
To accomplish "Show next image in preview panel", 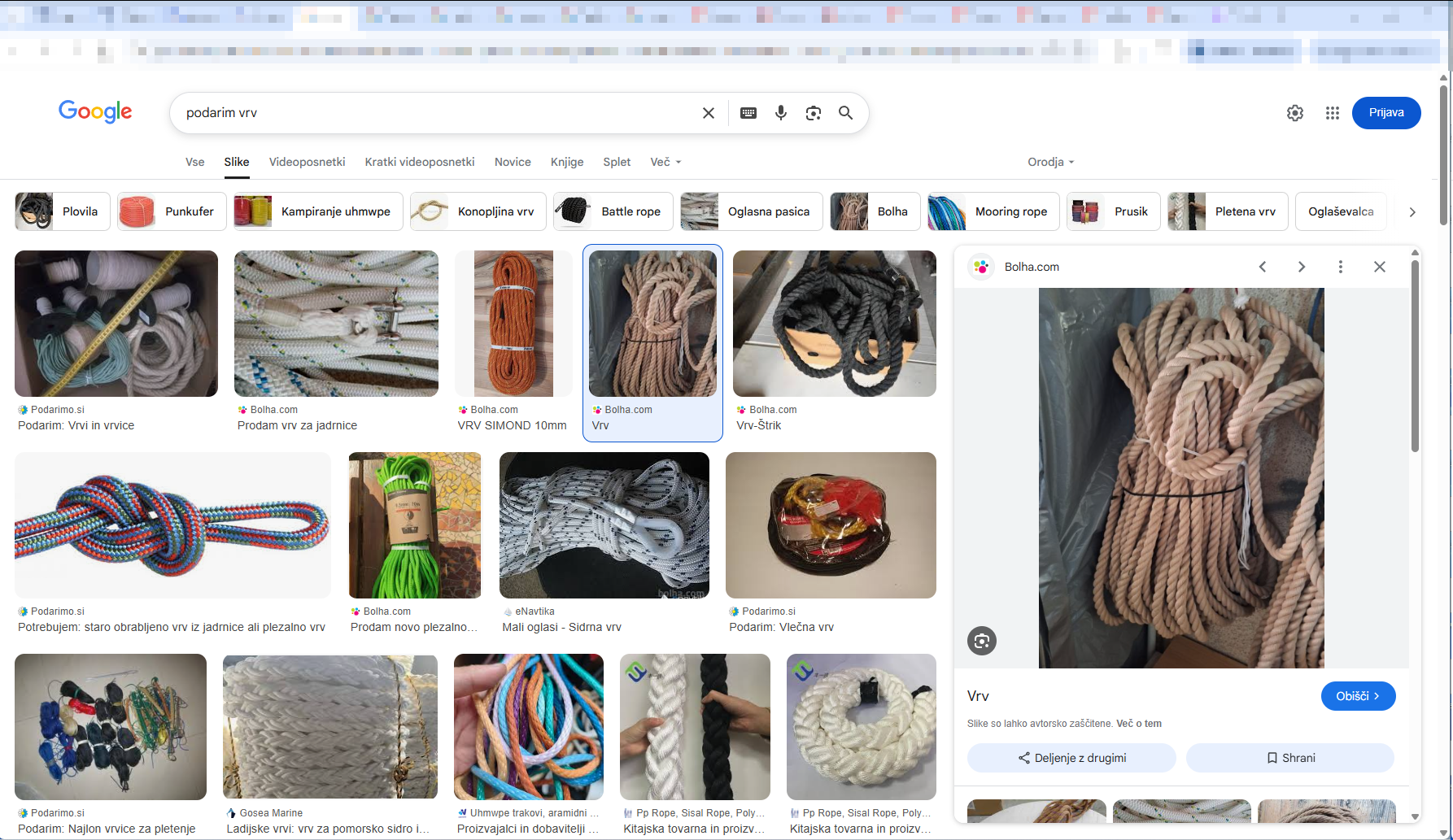I will click(1302, 267).
